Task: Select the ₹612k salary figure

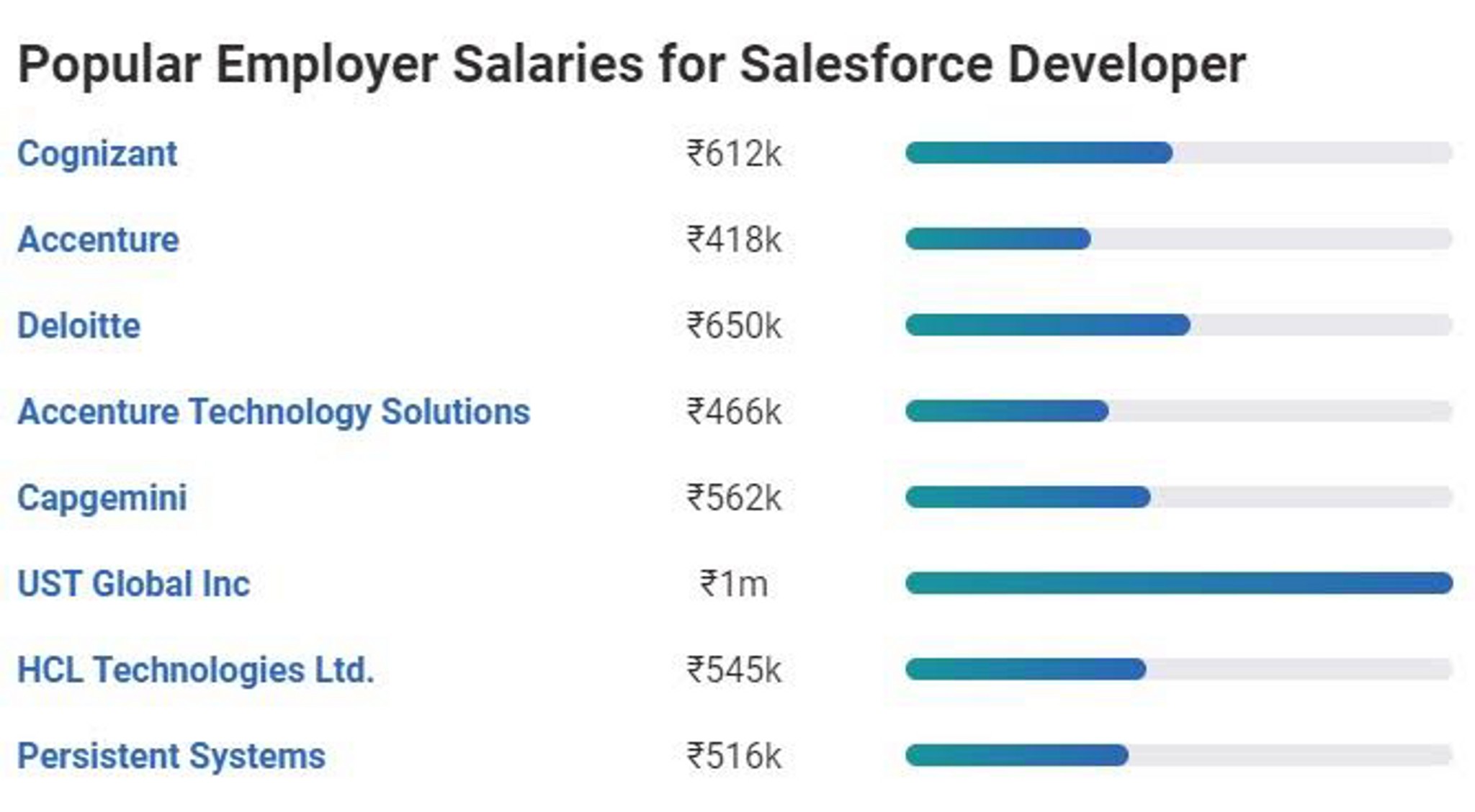Action: click(x=734, y=153)
